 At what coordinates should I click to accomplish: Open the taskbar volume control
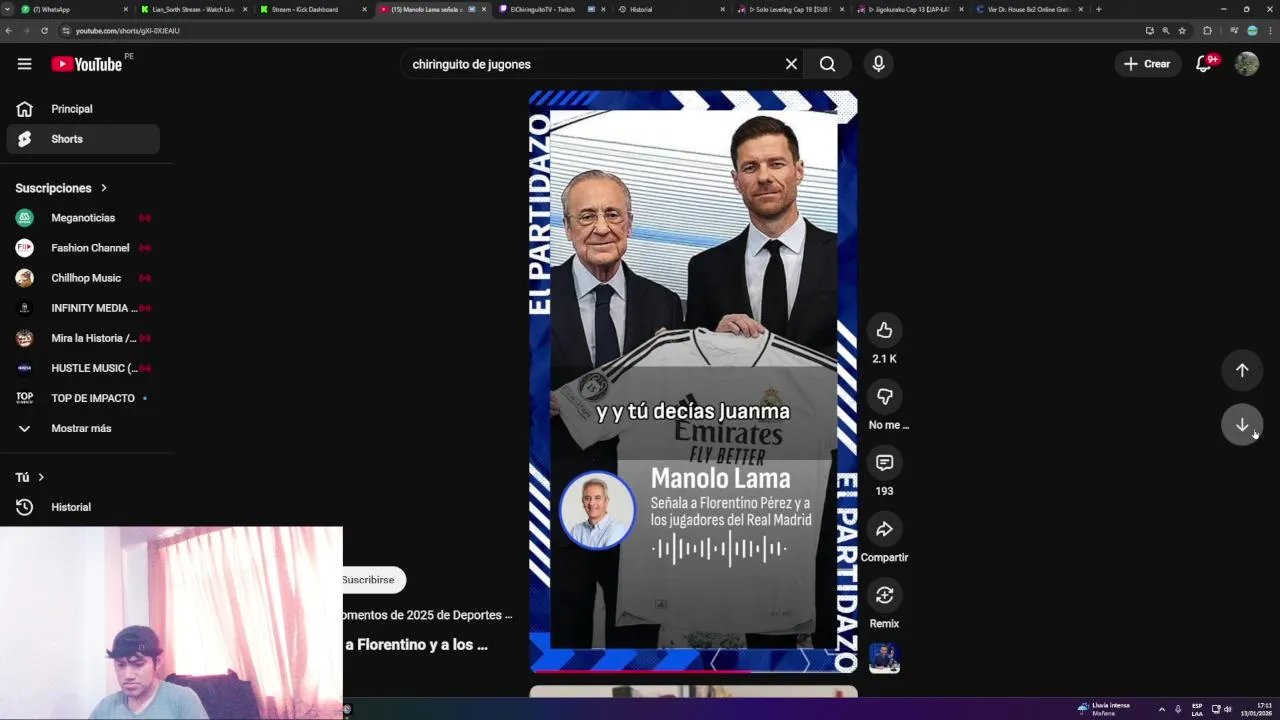[1228, 709]
